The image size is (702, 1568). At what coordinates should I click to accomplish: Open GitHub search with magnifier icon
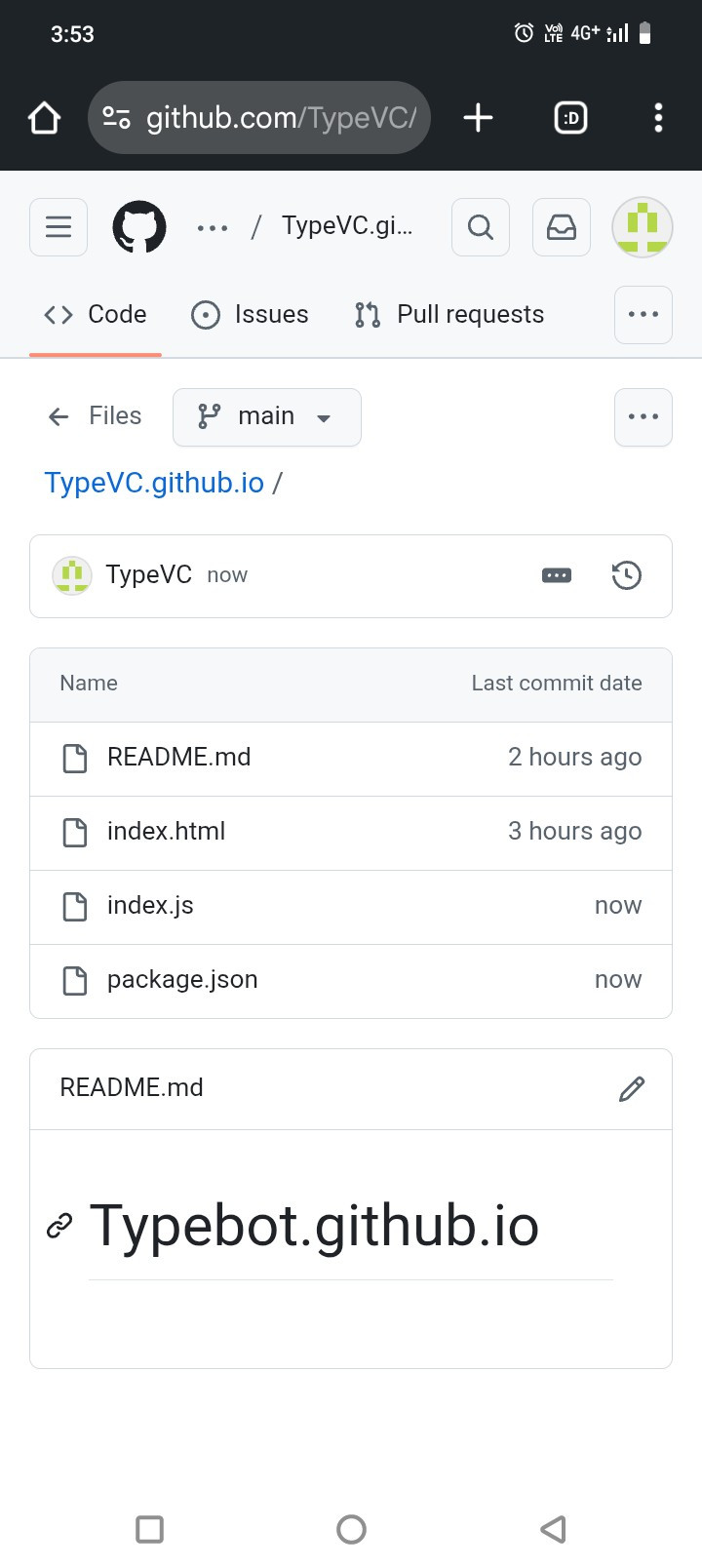coord(481,227)
